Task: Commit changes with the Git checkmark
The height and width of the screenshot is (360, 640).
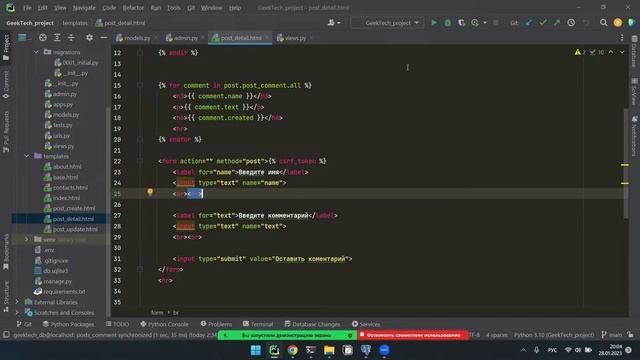Action: pyautogui.click(x=542, y=23)
